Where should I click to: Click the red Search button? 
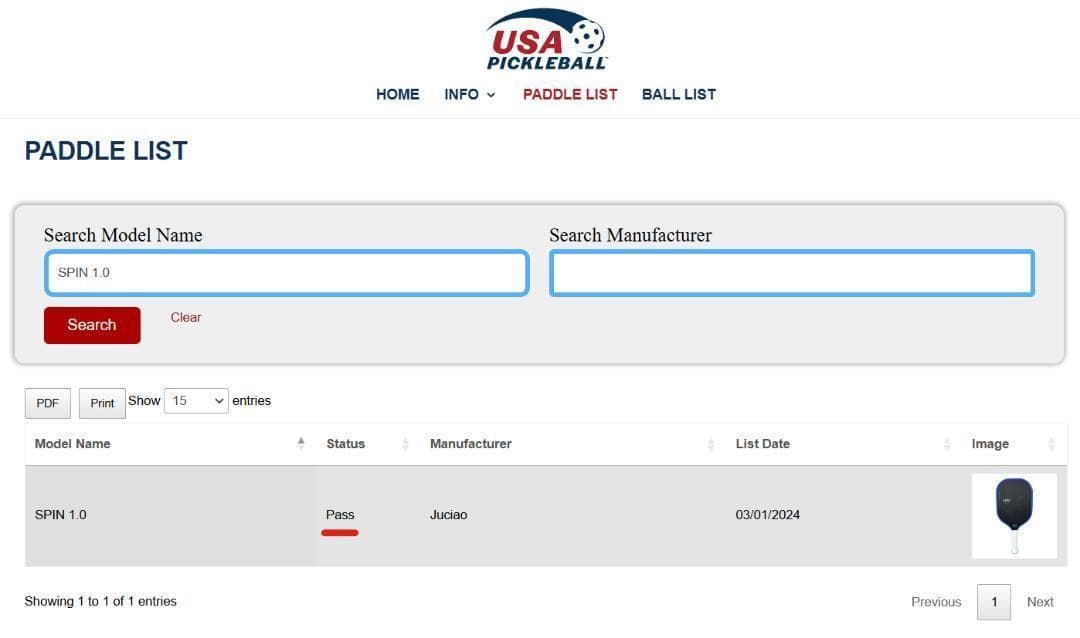[x=92, y=325]
